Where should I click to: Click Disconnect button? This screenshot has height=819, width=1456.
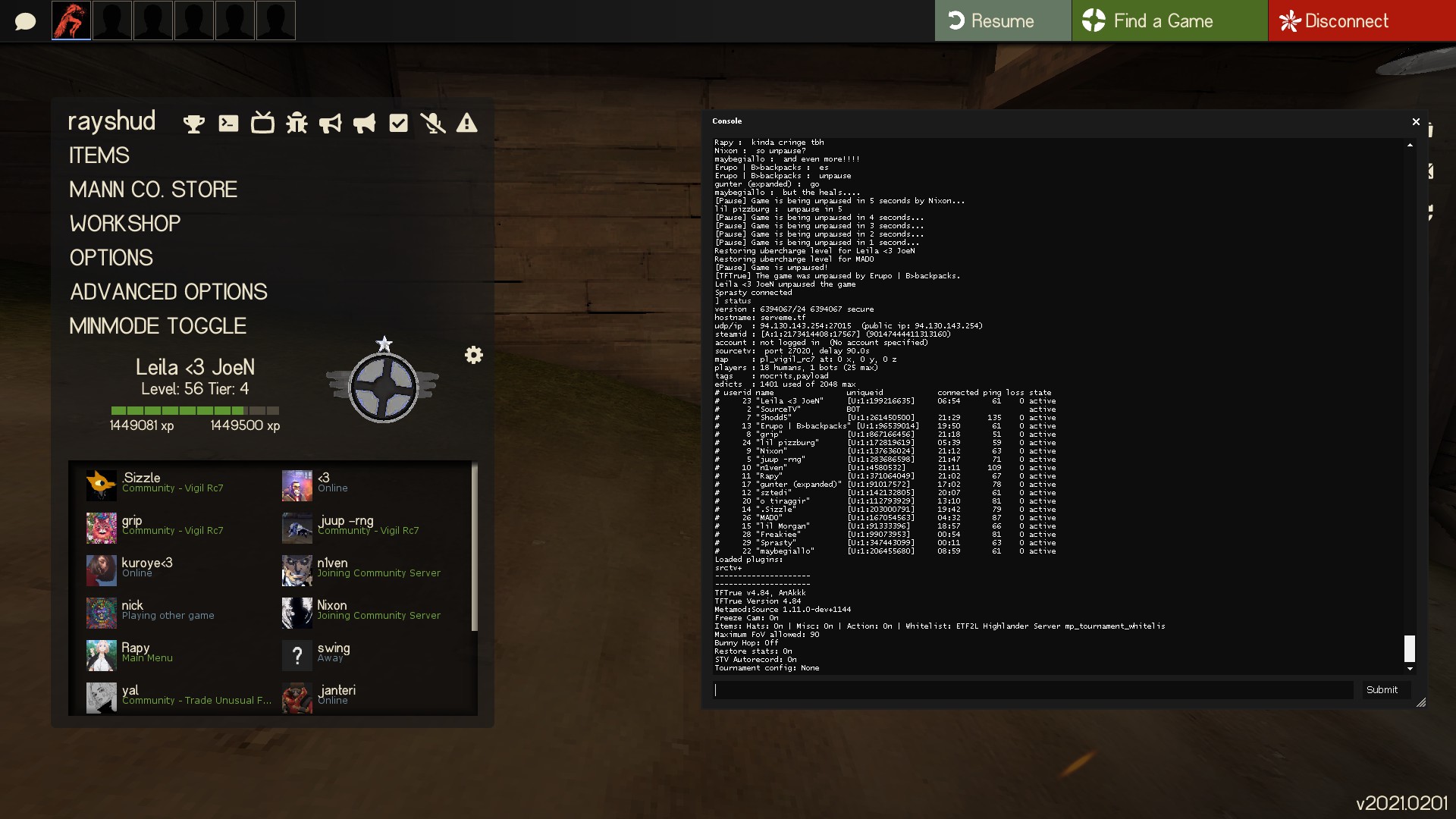tap(1362, 20)
